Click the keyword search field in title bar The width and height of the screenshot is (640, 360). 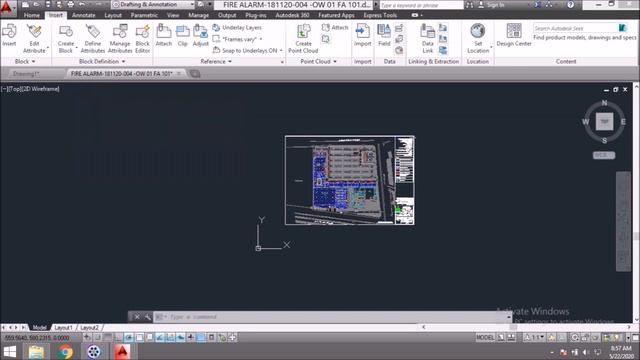(x=421, y=5)
